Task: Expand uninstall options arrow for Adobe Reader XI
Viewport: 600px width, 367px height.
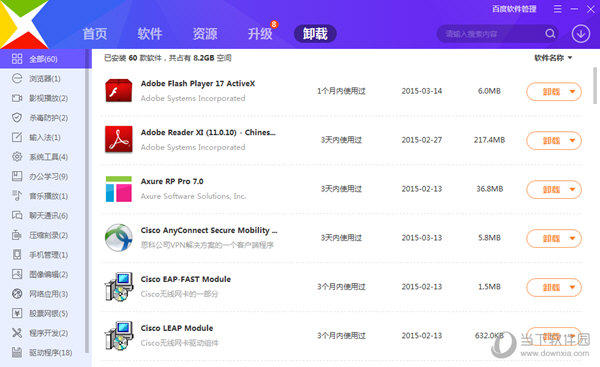Action: (x=572, y=140)
